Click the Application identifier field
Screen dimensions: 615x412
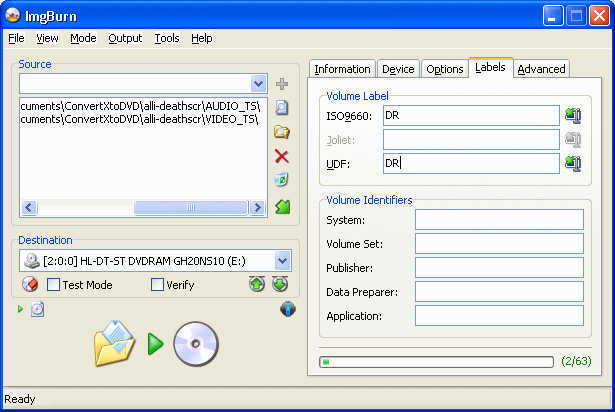[x=499, y=315]
